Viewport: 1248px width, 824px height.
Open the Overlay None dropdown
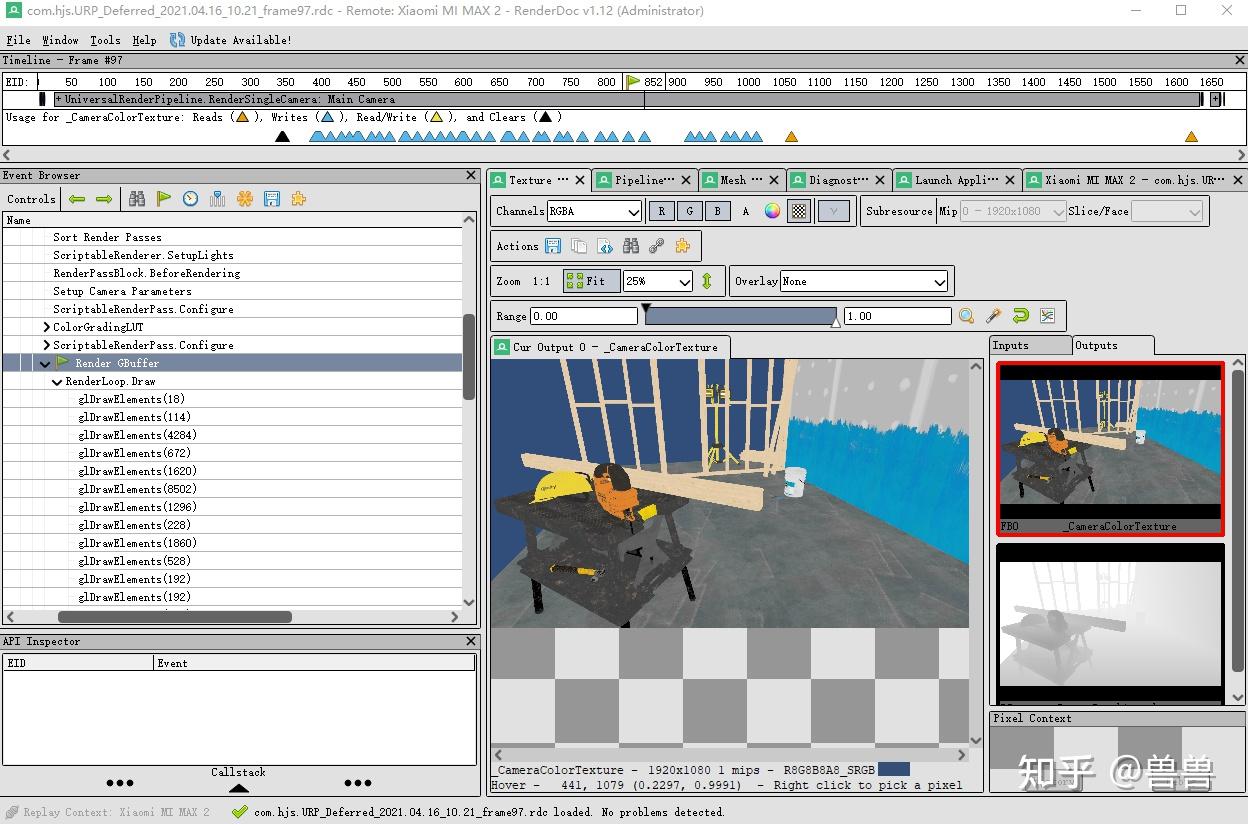(864, 281)
